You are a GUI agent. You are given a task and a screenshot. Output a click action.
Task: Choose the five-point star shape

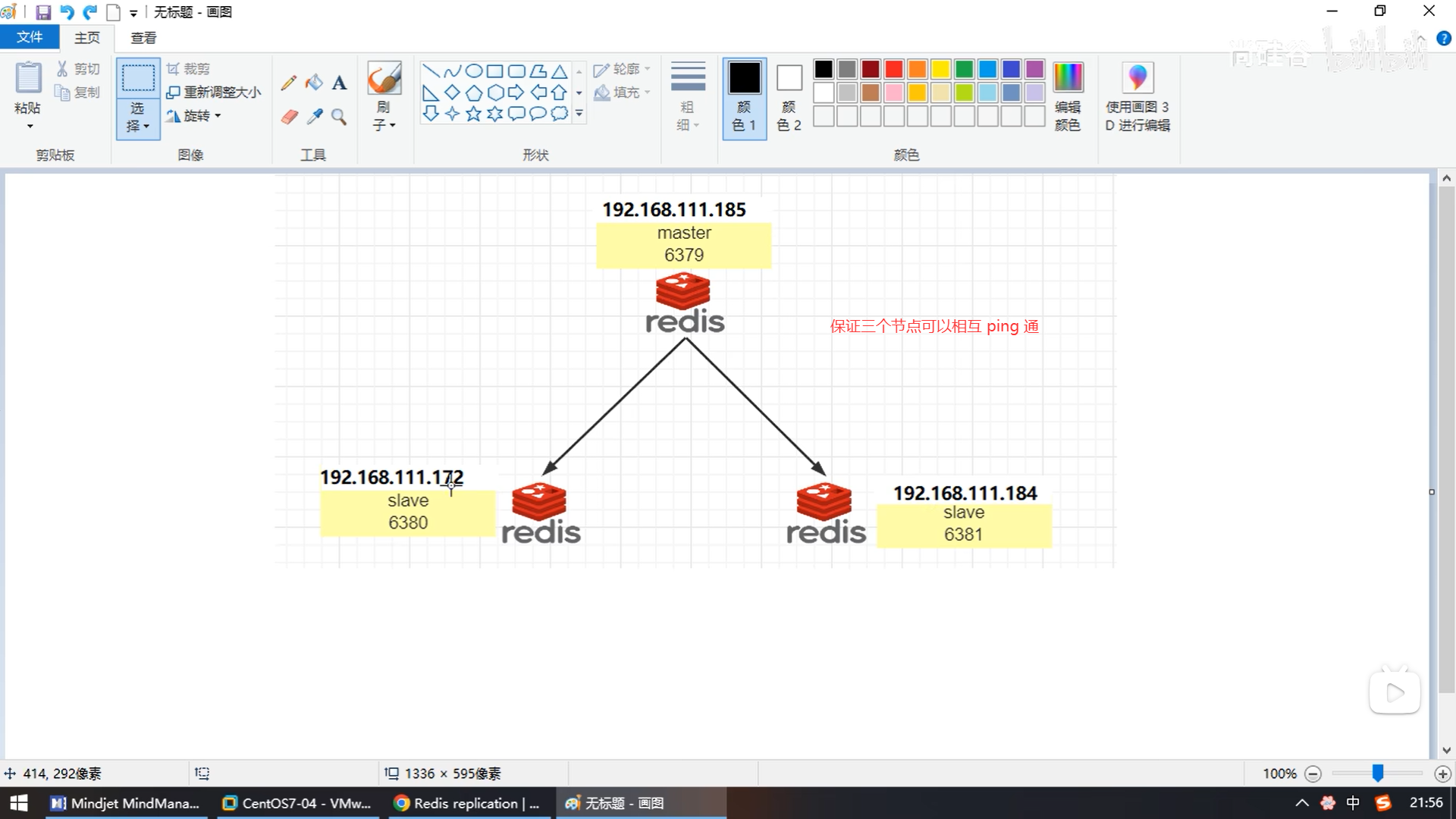(x=473, y=114)
